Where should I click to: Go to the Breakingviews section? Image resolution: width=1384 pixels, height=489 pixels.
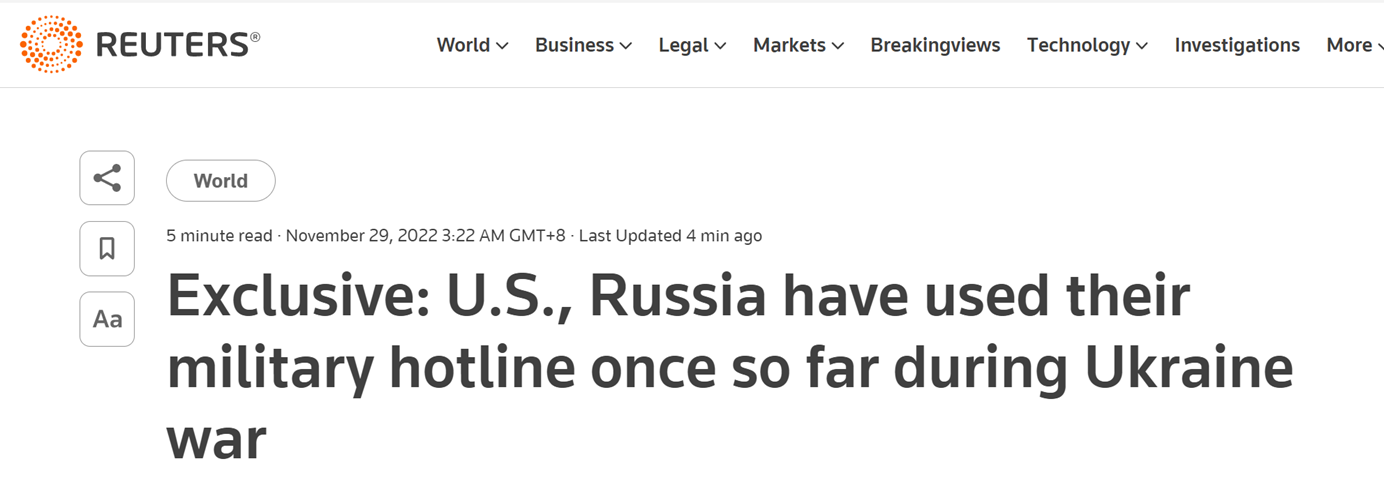click(935, 45)
